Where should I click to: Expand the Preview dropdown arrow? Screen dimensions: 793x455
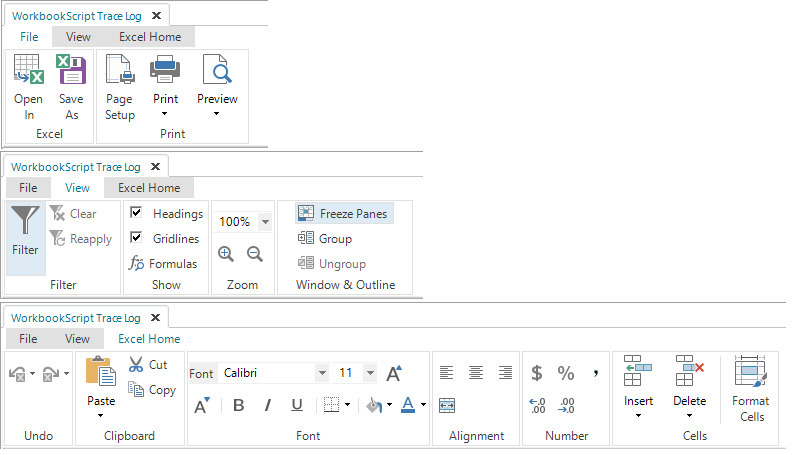[216, 114]
